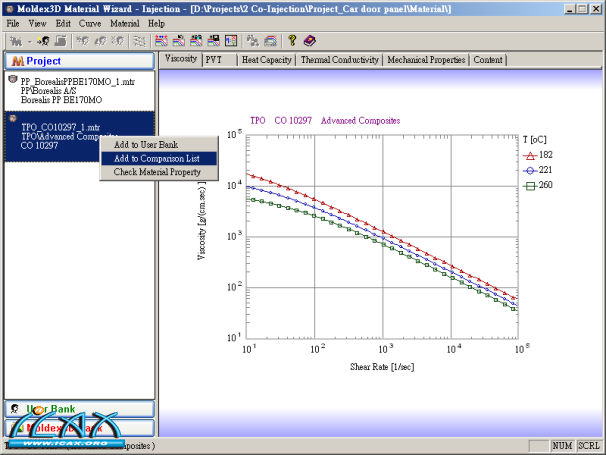Show the Mechanical Properties tab
This screenshot has width=606, height=455.
[426, 60]
